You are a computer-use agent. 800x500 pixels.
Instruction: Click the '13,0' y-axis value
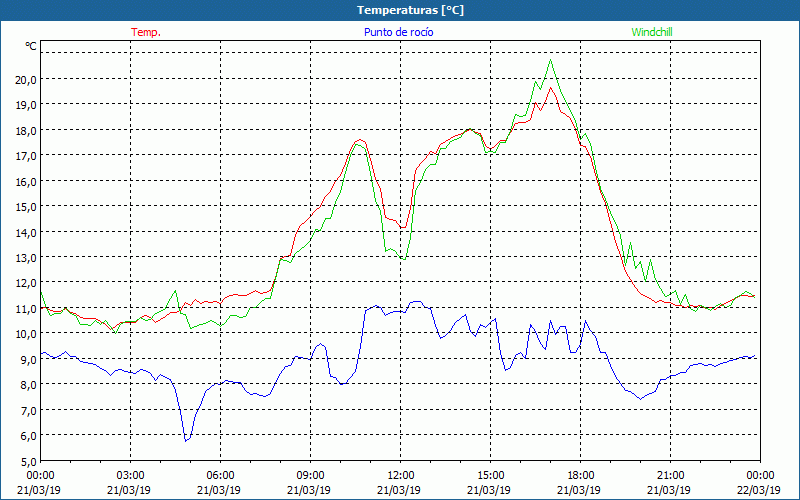pos(27,258)
